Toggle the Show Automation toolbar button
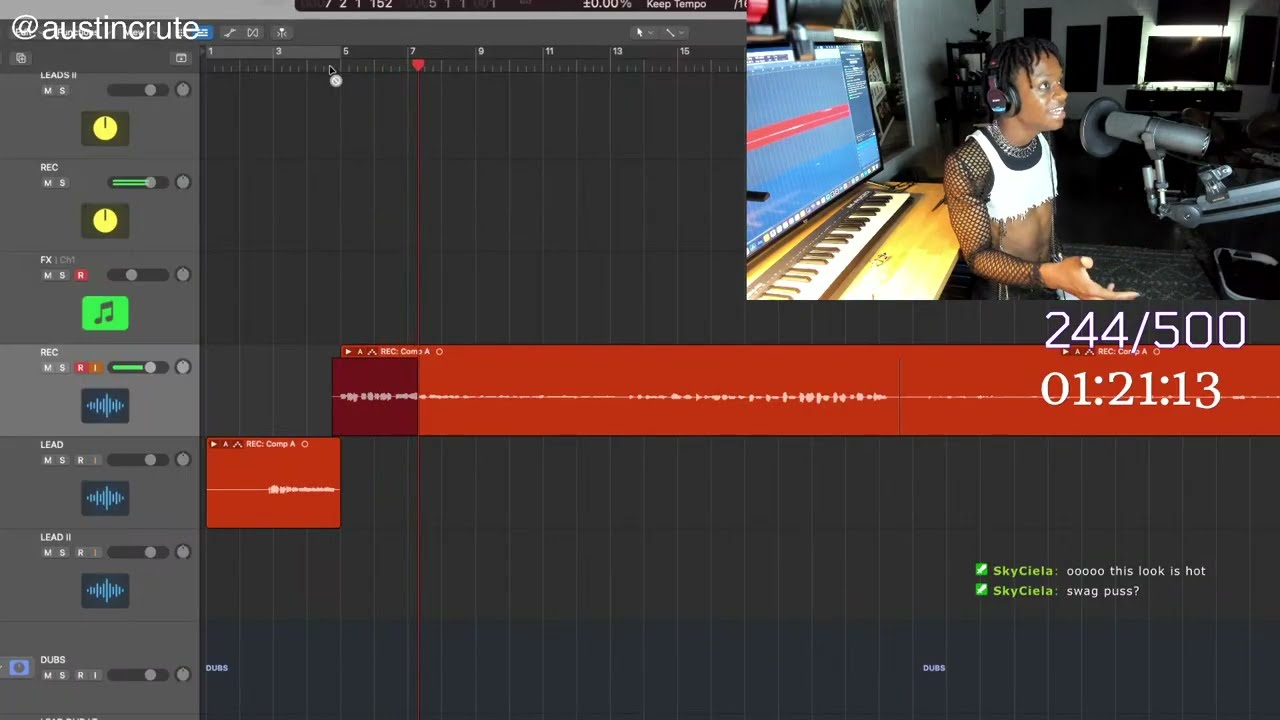The image size is (1280, 720). click(230, 33)
